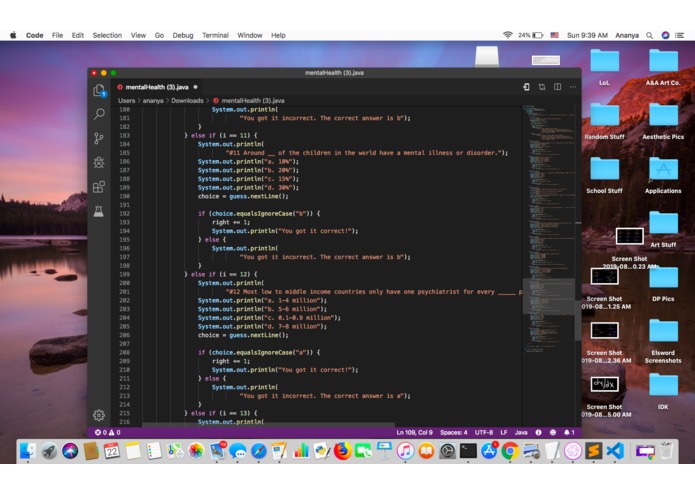695x494 pixels.
Task: Open Sublime Text from the dock
Action: (x=594, y=451)
